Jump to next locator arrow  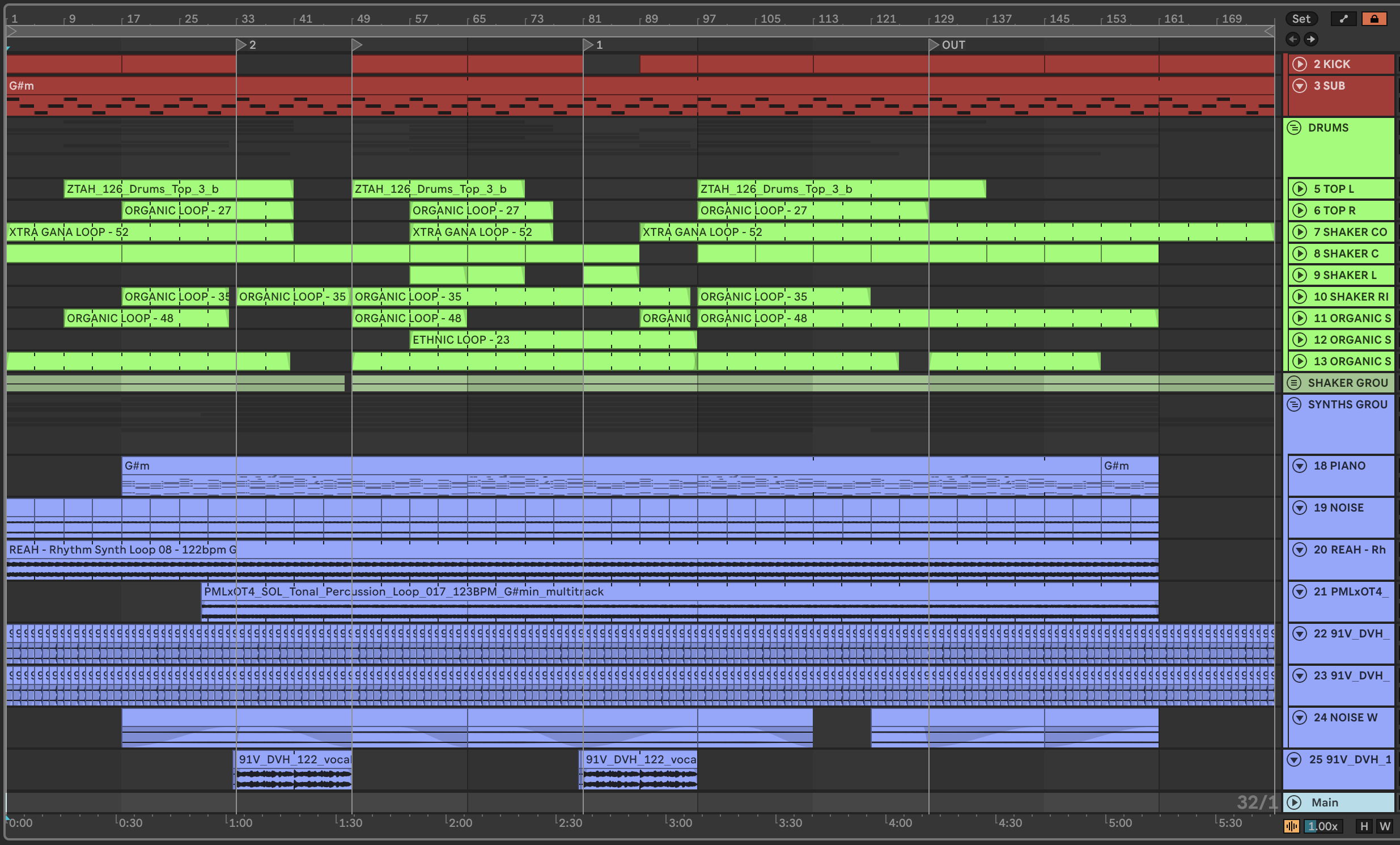[x=1311, y=39]
